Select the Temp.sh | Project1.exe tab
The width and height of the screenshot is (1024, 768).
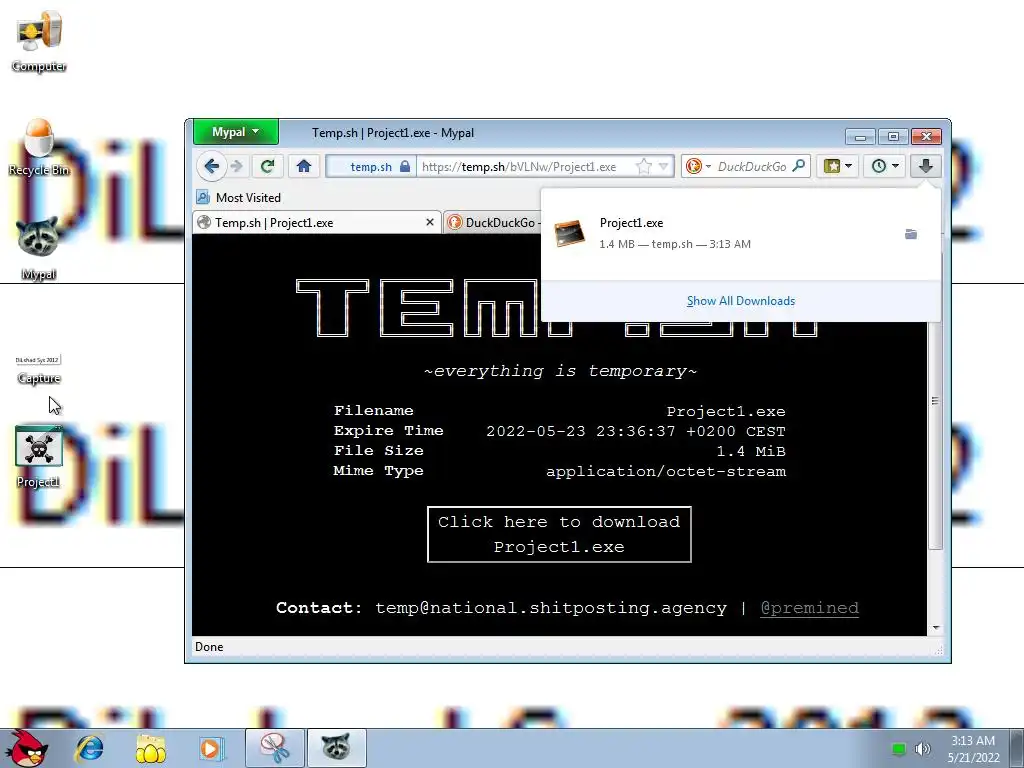(x=317, y=223)
